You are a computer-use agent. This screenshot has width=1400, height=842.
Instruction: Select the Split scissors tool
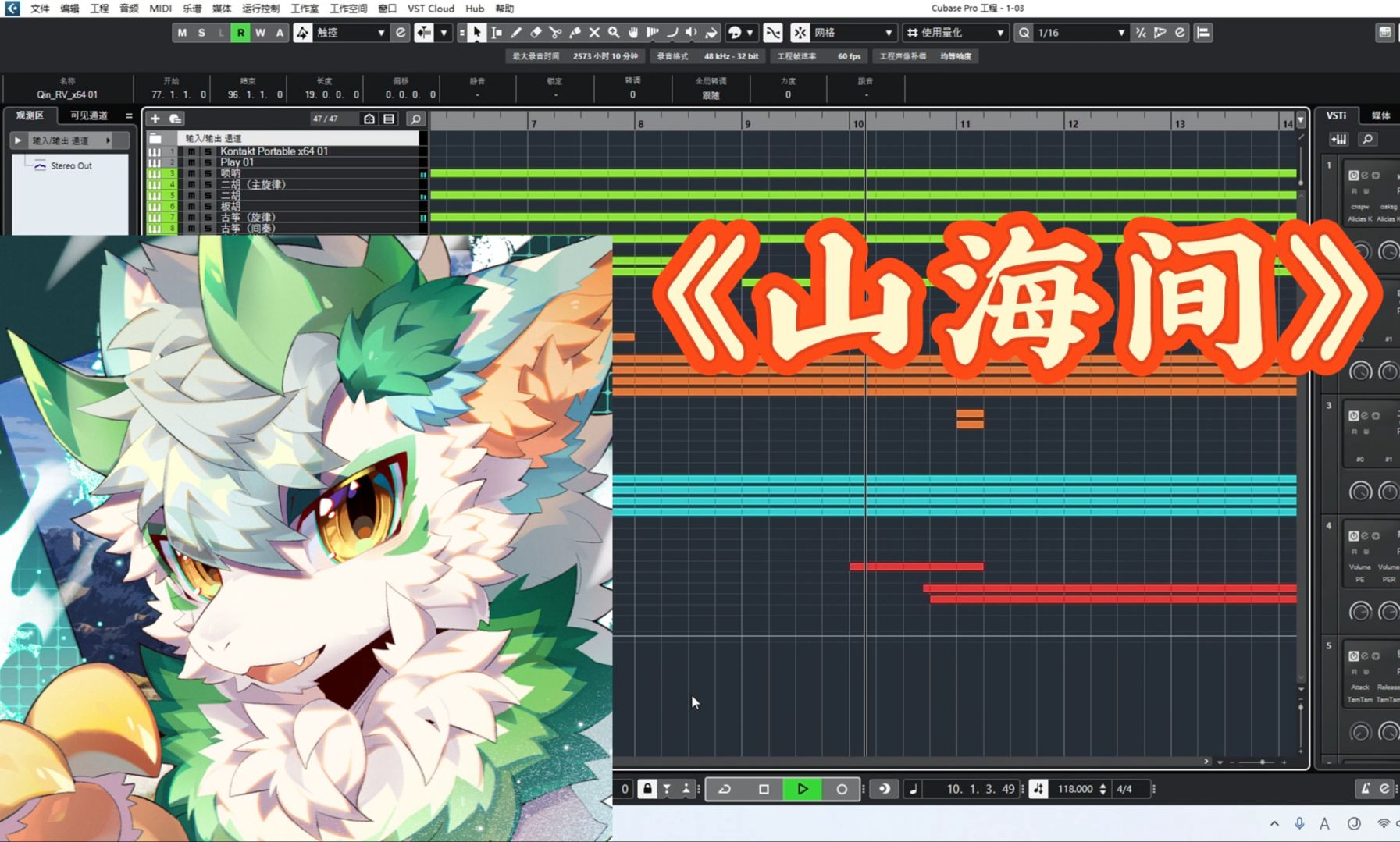pyautogui.click(x=555, y=33)
